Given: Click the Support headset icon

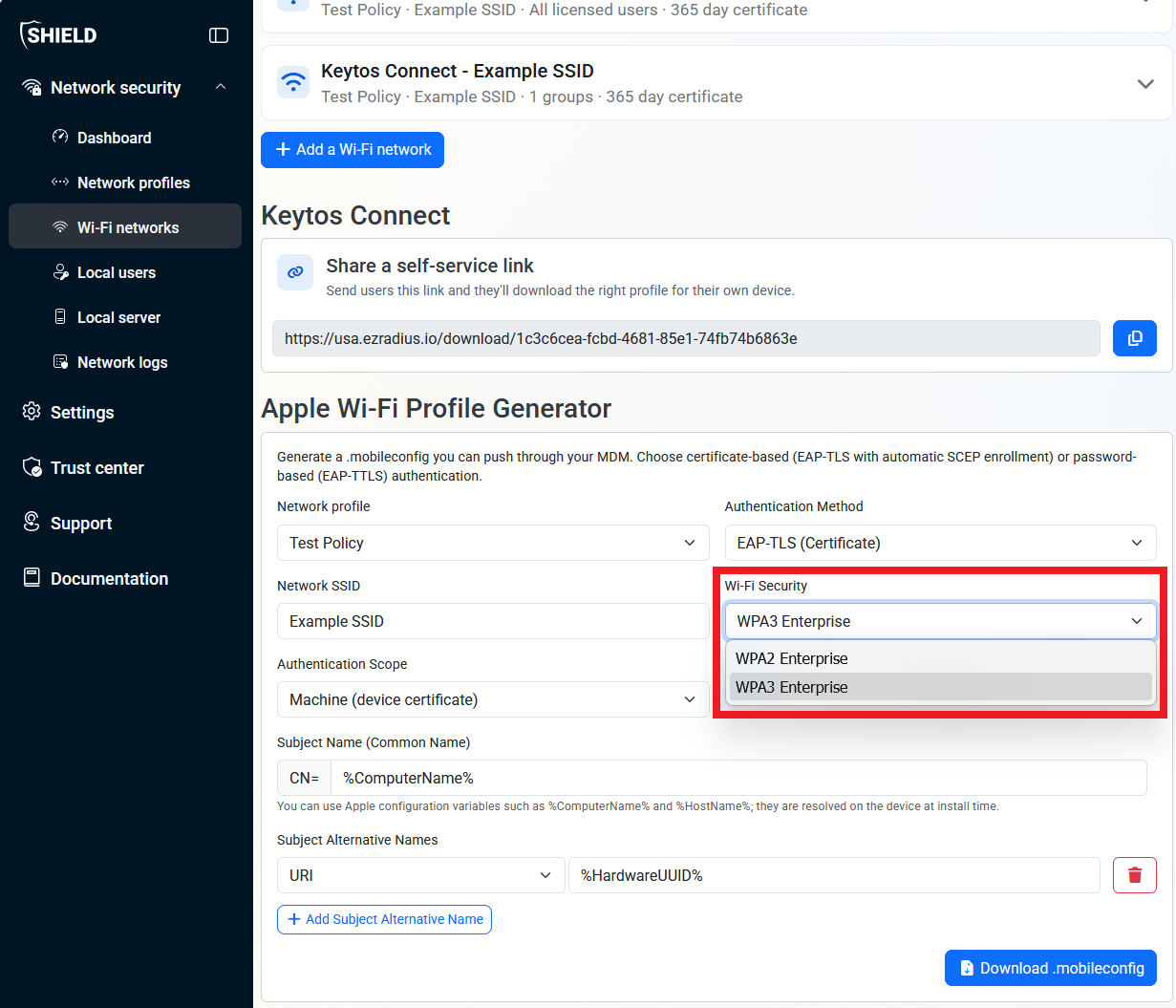Looking at the screenshot, I should pyautogui.click(x=32, y=522).
